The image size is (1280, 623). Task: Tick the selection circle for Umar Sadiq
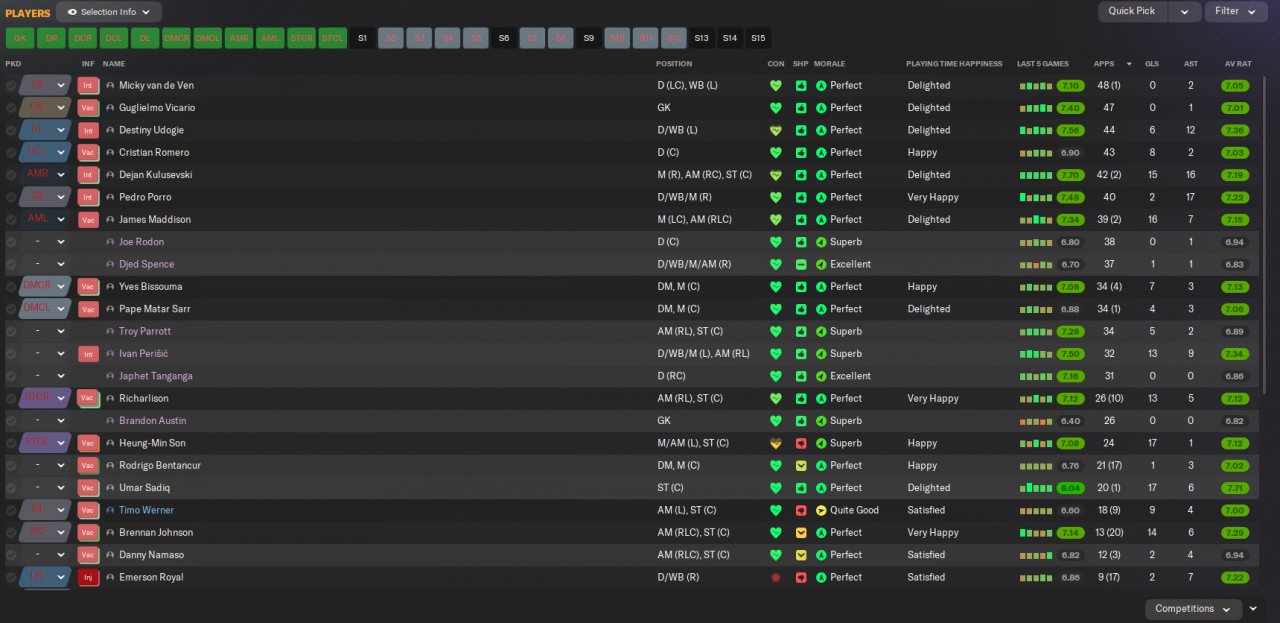[11, 488]
